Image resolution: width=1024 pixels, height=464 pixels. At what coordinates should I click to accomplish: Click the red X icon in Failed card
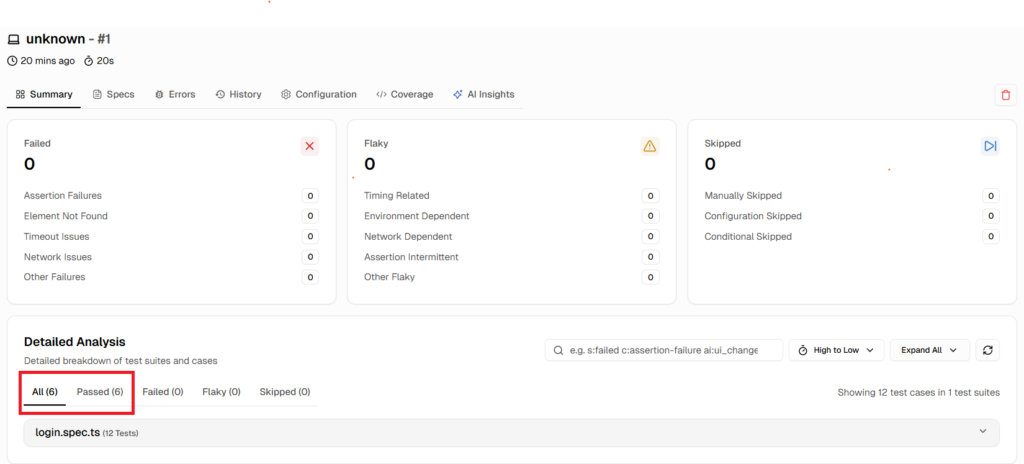pos(309,146)
